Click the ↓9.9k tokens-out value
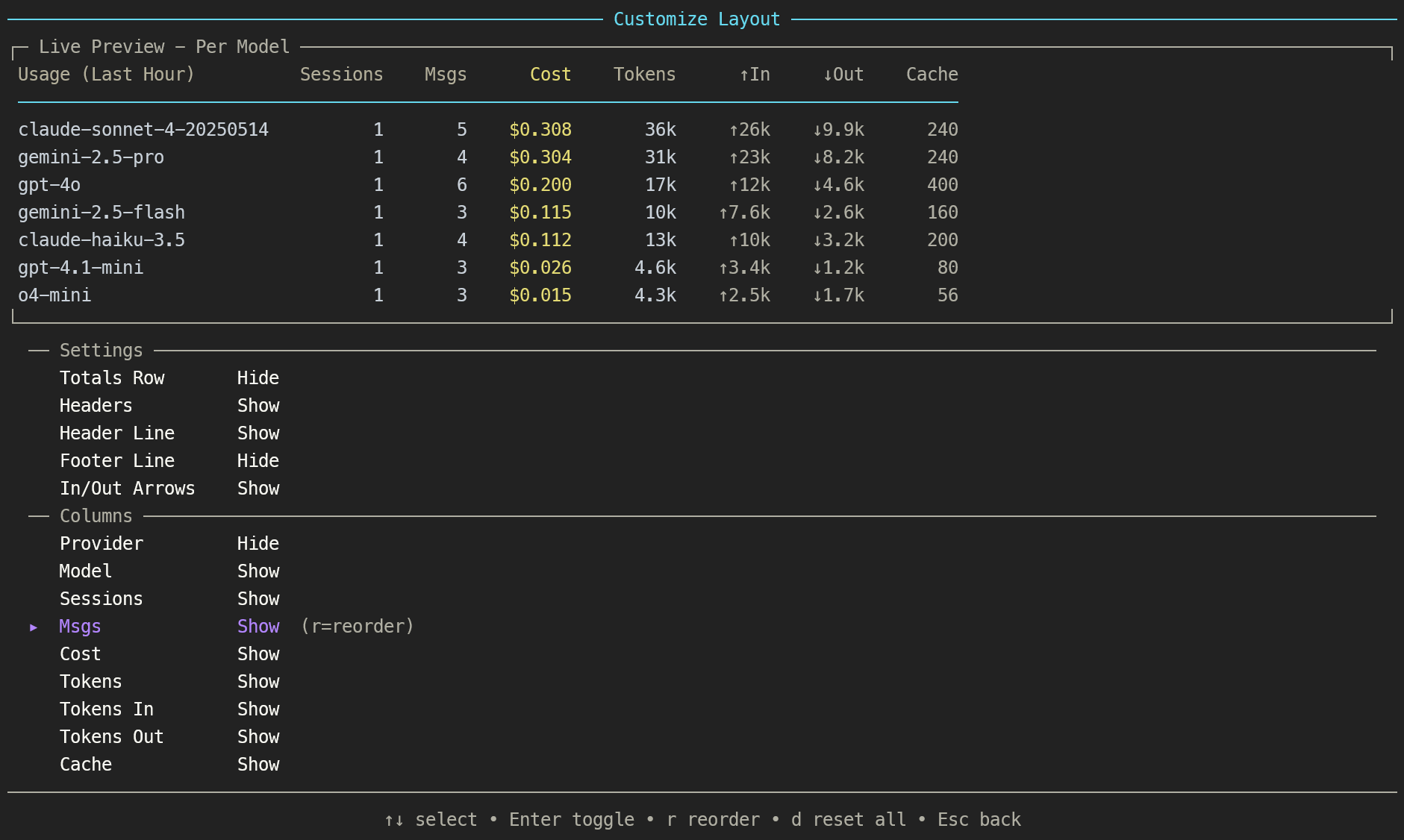 point(838,130)
